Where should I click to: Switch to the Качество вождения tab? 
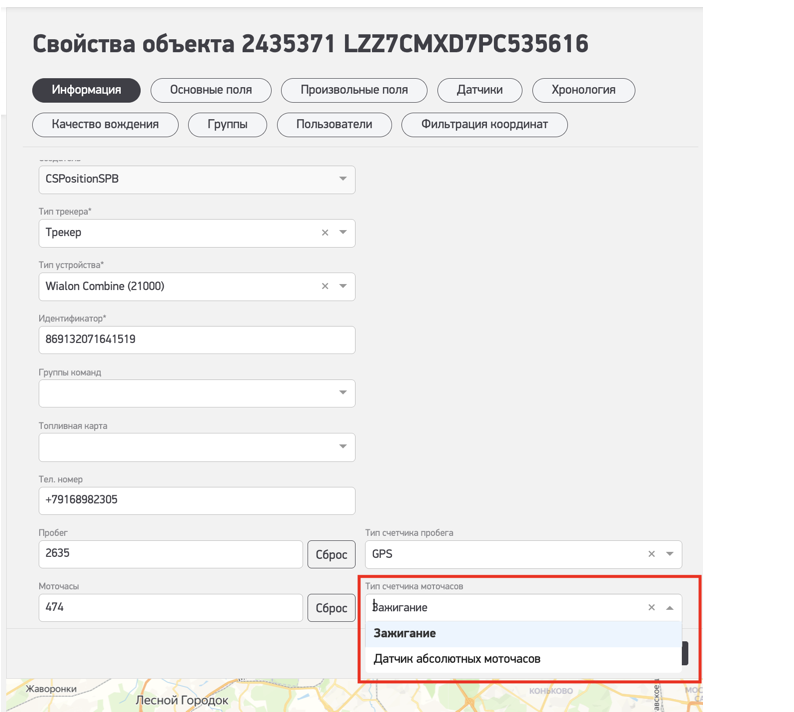click(x=105, y=125)
